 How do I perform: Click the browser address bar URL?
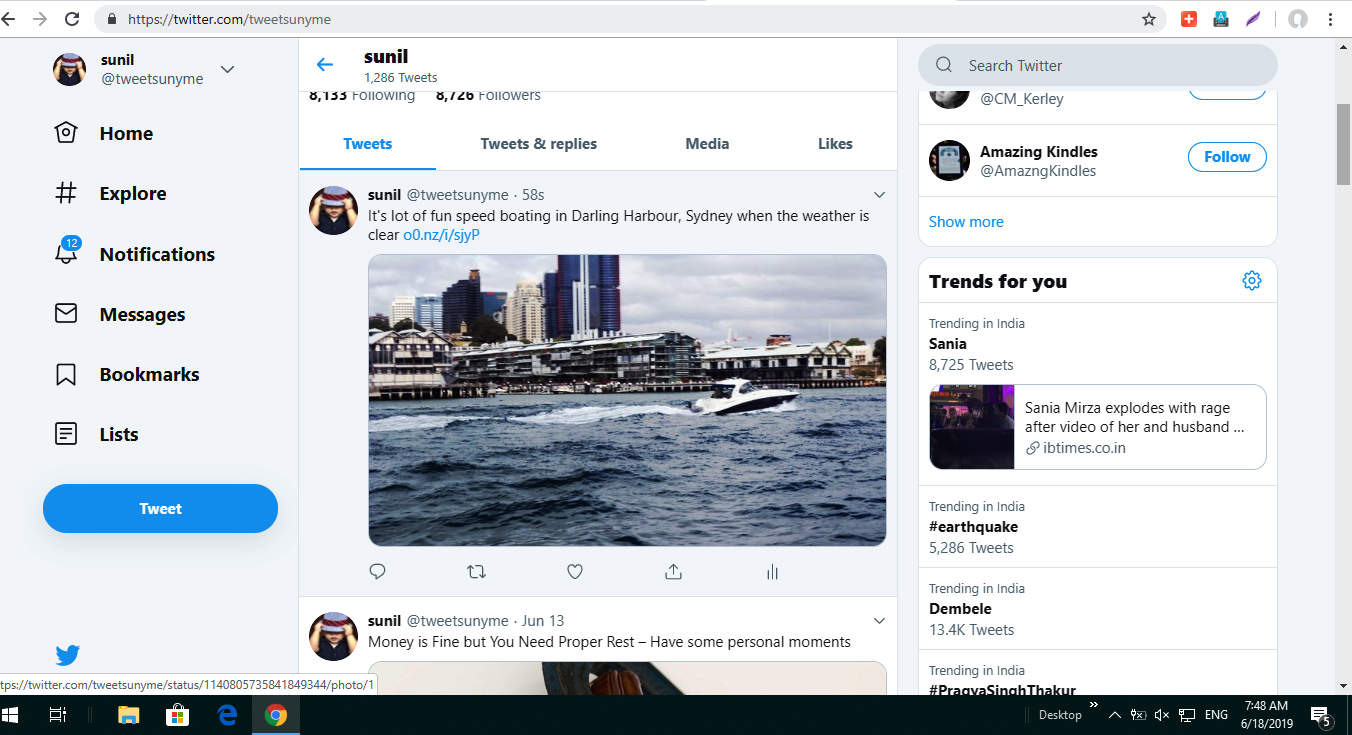pos(230,19)
